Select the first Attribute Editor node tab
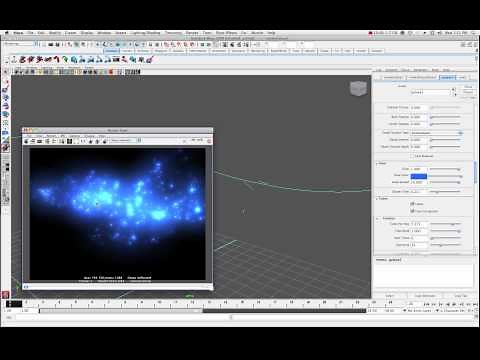 click(x=393, y=77)
